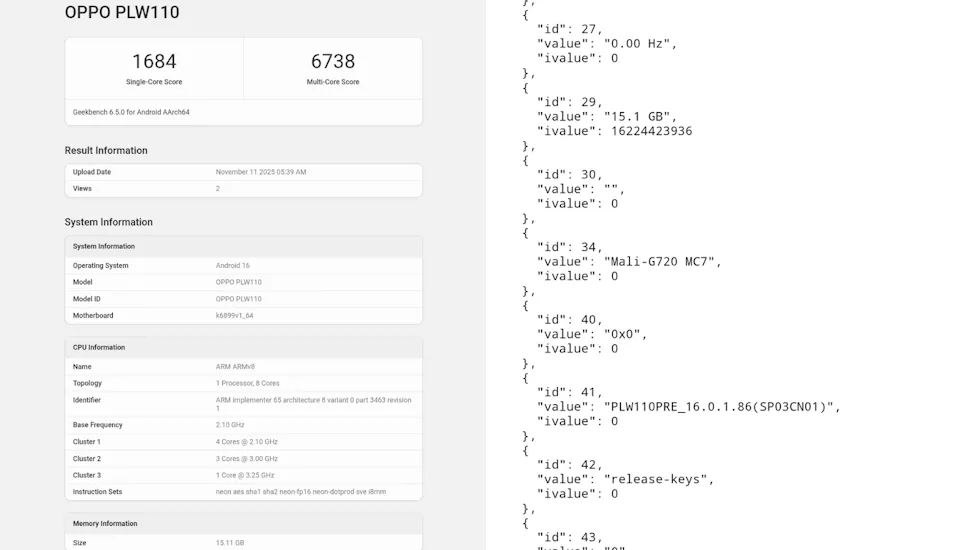Click the Cluster 3 frequency value
This screenshot has height=550, width=978.
point(245,475)
